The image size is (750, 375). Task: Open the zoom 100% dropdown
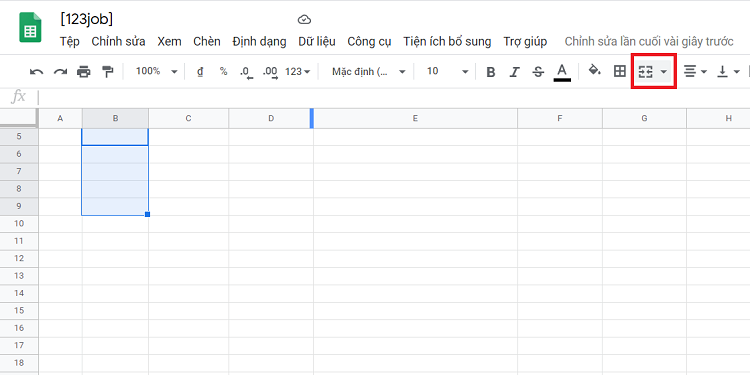point(156,72)
